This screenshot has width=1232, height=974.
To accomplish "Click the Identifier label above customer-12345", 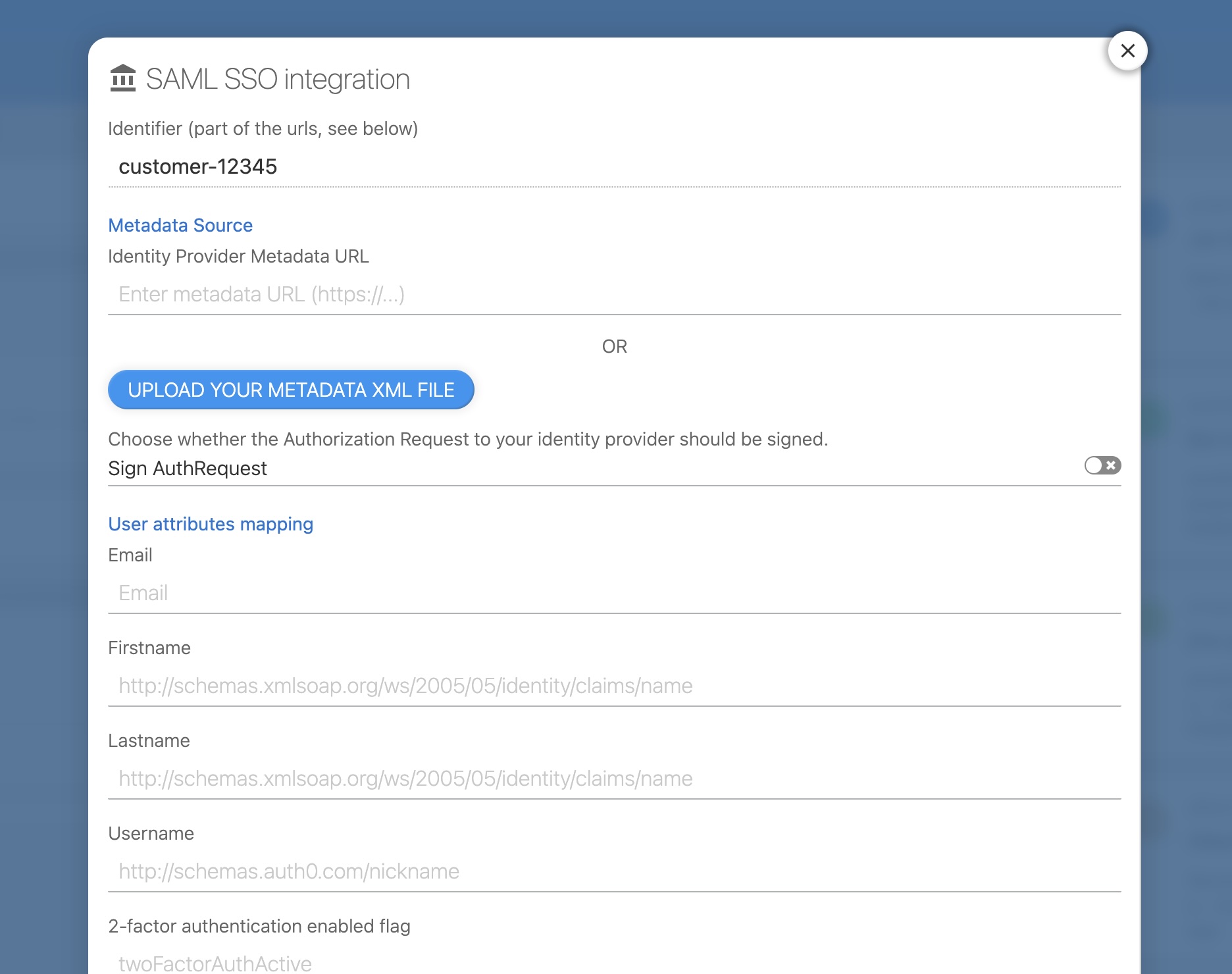I will pos(263,129).
